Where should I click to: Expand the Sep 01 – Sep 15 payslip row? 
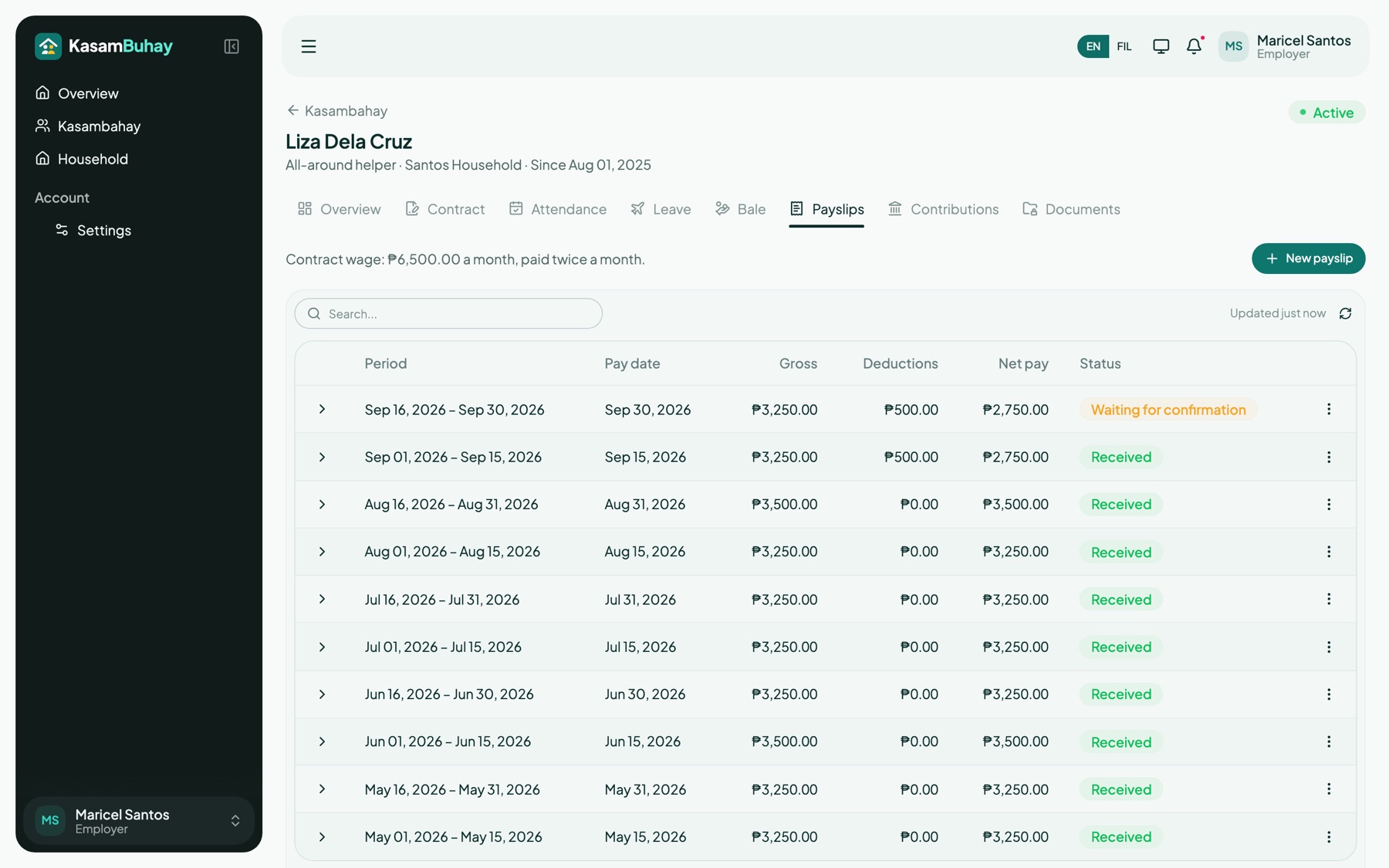pyautogui.click(x=322, y=457)
